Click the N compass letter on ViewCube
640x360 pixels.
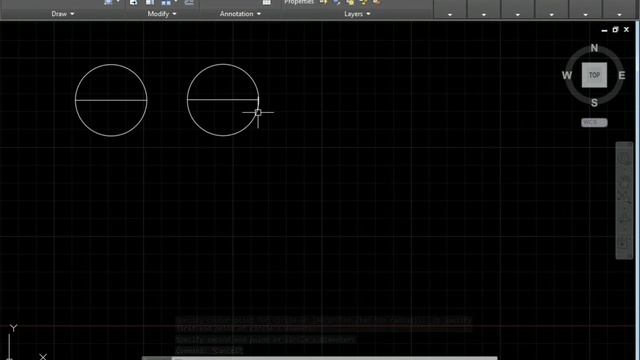[x=594, y=48]
